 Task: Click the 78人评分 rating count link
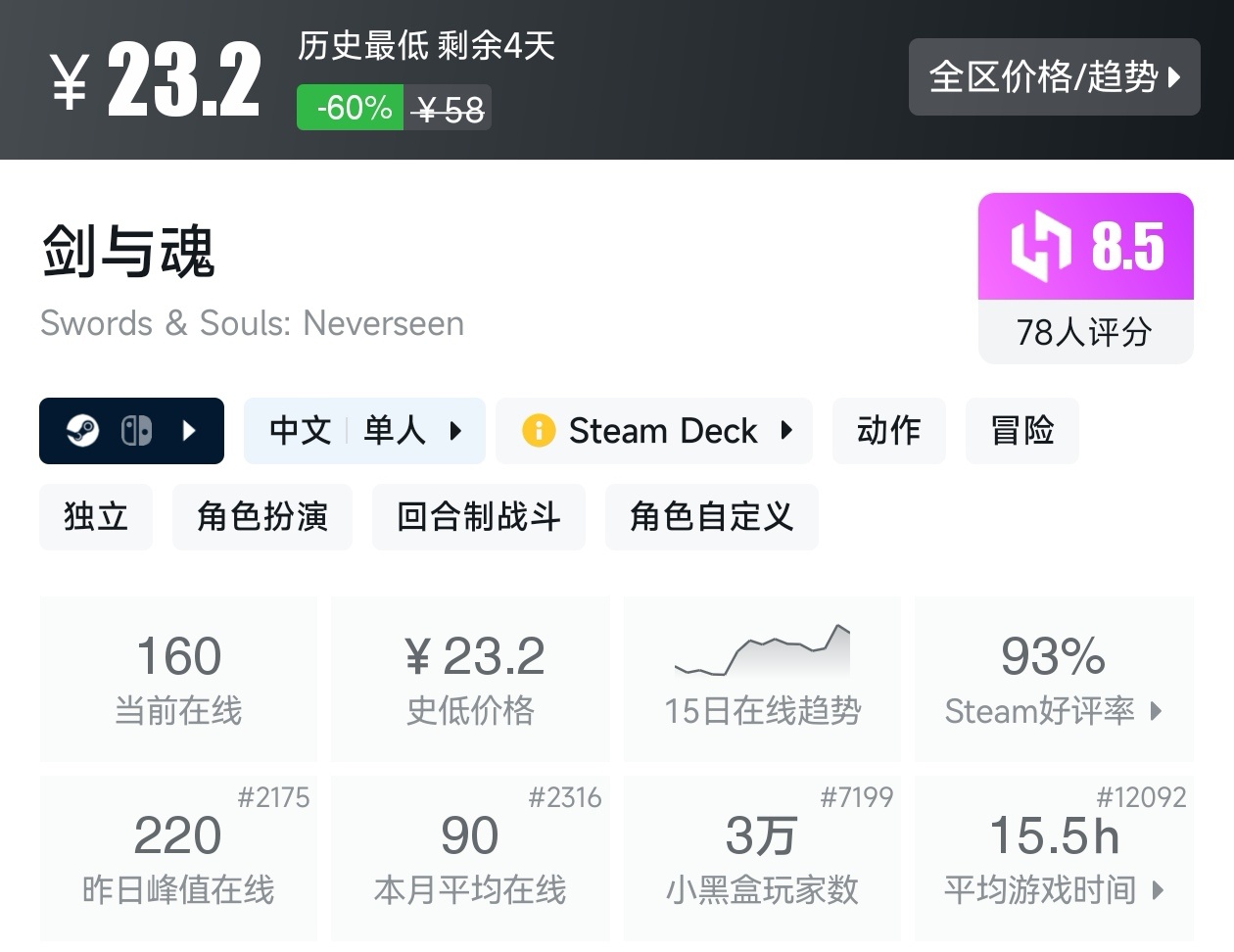tap(1085, 333)
